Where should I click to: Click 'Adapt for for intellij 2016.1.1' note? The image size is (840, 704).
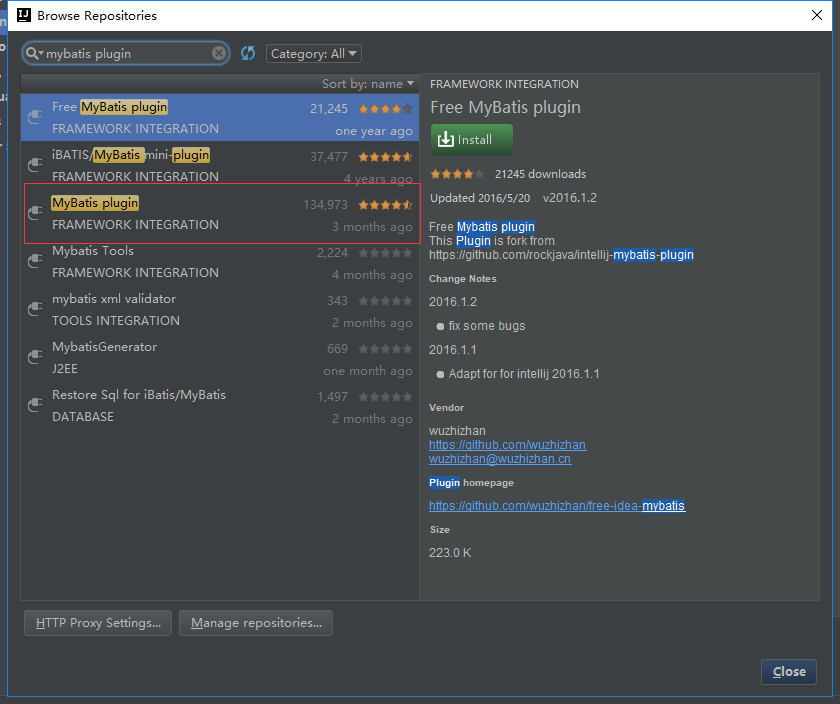[x=524, y=373]
